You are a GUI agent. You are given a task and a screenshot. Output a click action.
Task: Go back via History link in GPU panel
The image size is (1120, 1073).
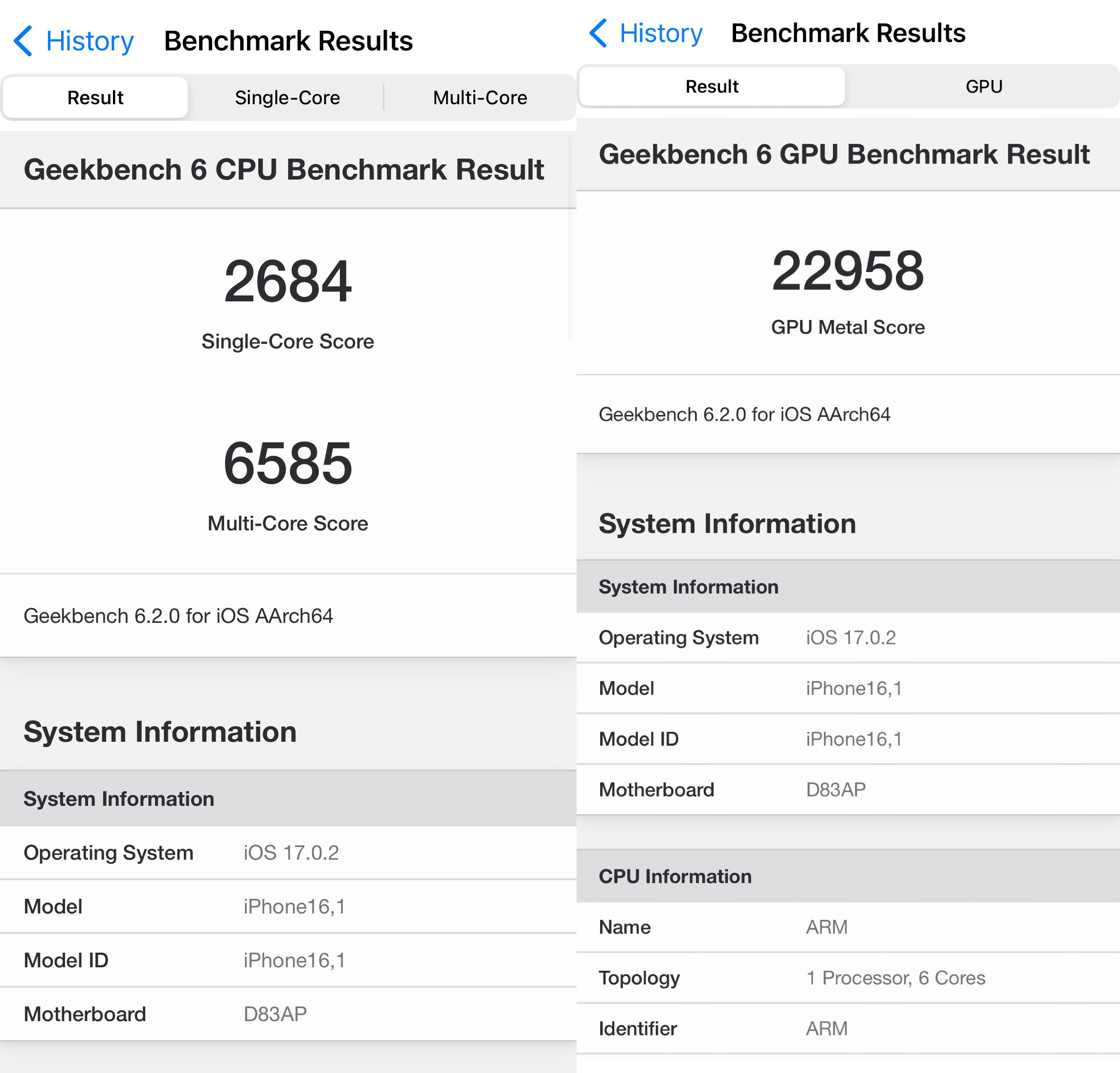point(661,33)
